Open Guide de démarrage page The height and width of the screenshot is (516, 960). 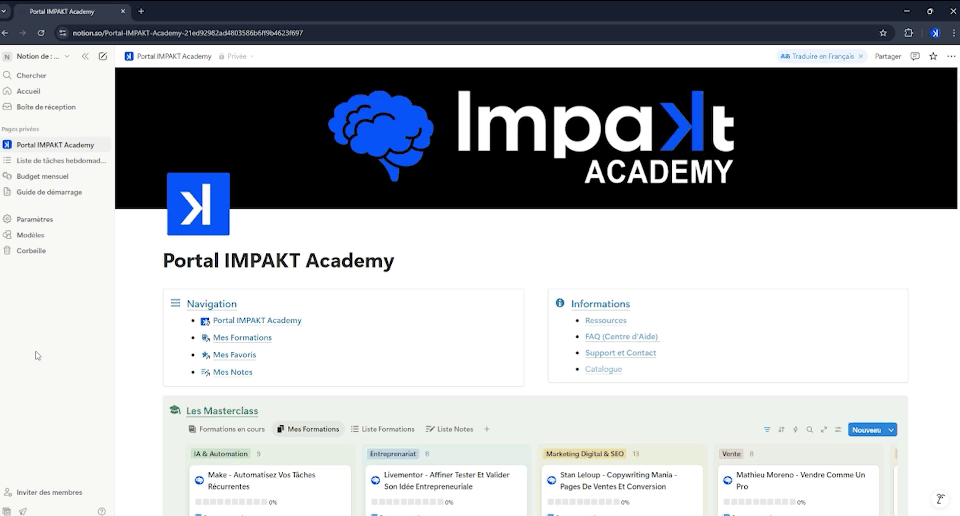49,192
